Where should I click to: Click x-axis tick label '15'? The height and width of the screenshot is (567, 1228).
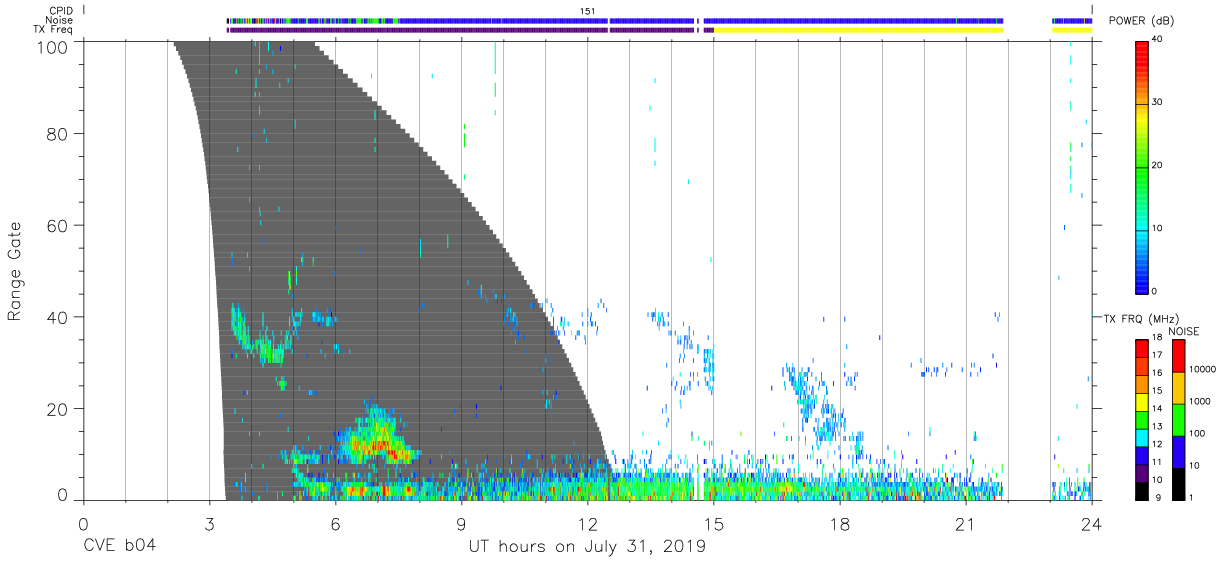pyautogui.click(x=714, y=522)
